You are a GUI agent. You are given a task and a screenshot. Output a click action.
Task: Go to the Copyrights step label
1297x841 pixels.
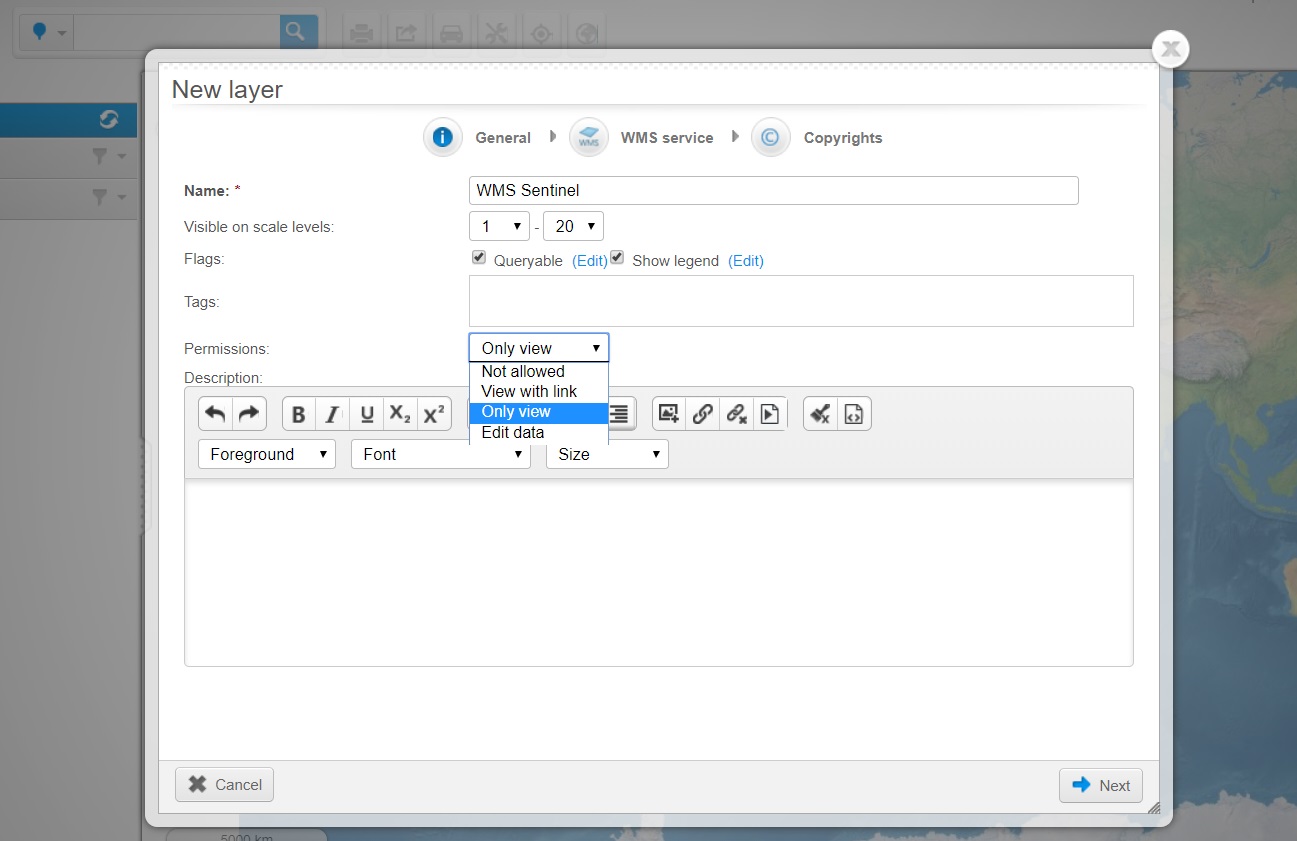pos(843,138)
